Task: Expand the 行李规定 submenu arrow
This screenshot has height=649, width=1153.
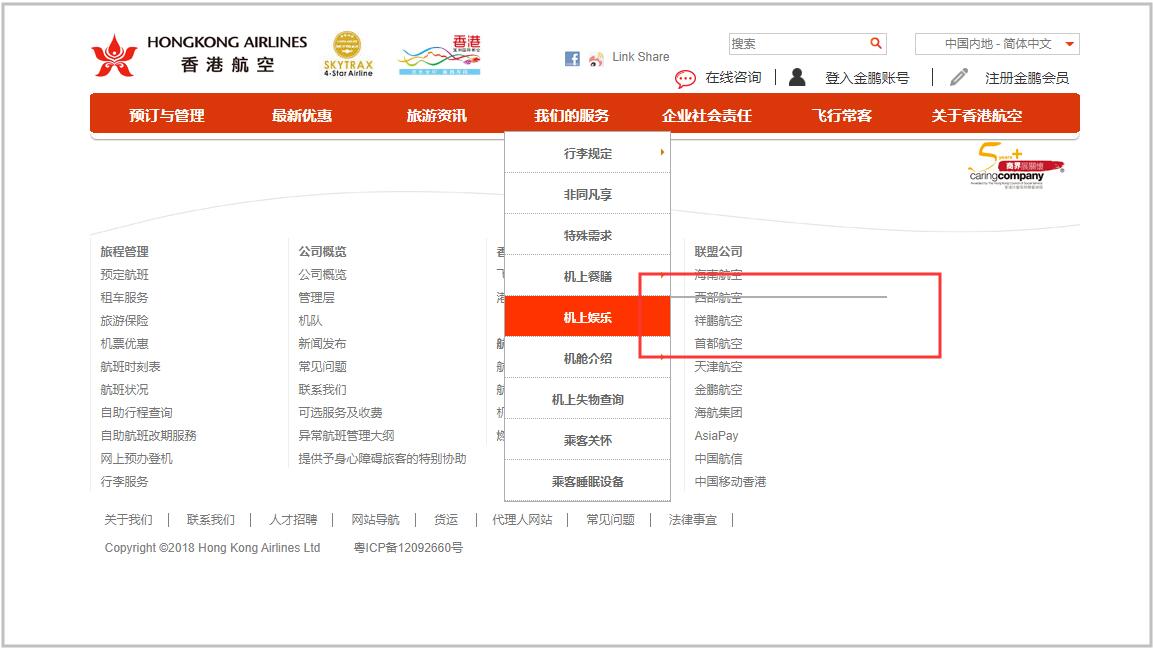Action: 662,152
